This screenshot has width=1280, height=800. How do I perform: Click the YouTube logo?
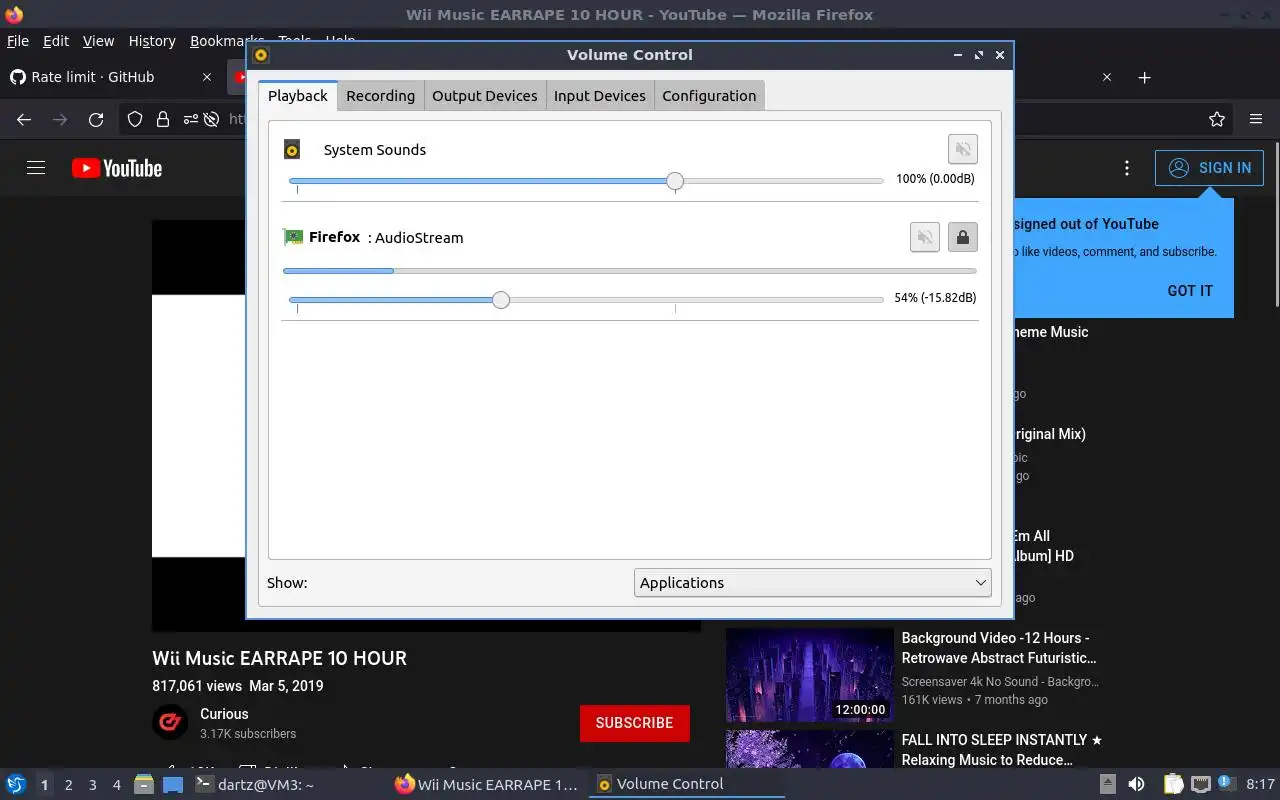click(x=117, y=168)
